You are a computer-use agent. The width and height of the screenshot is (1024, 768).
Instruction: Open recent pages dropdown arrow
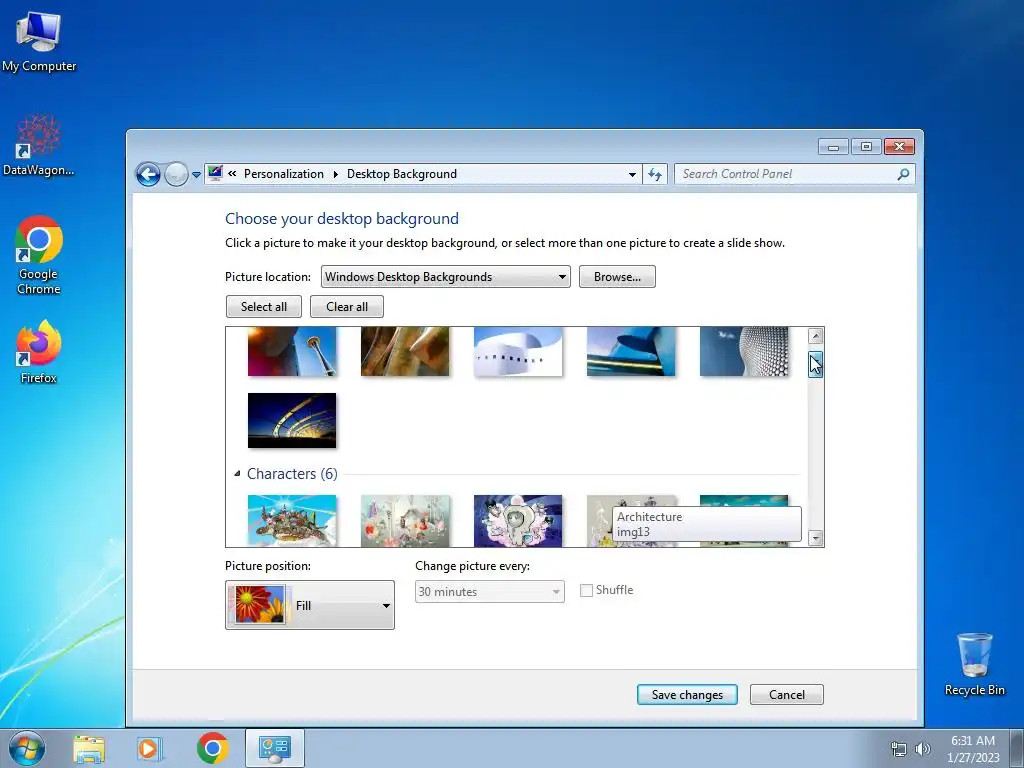(196, 175)
